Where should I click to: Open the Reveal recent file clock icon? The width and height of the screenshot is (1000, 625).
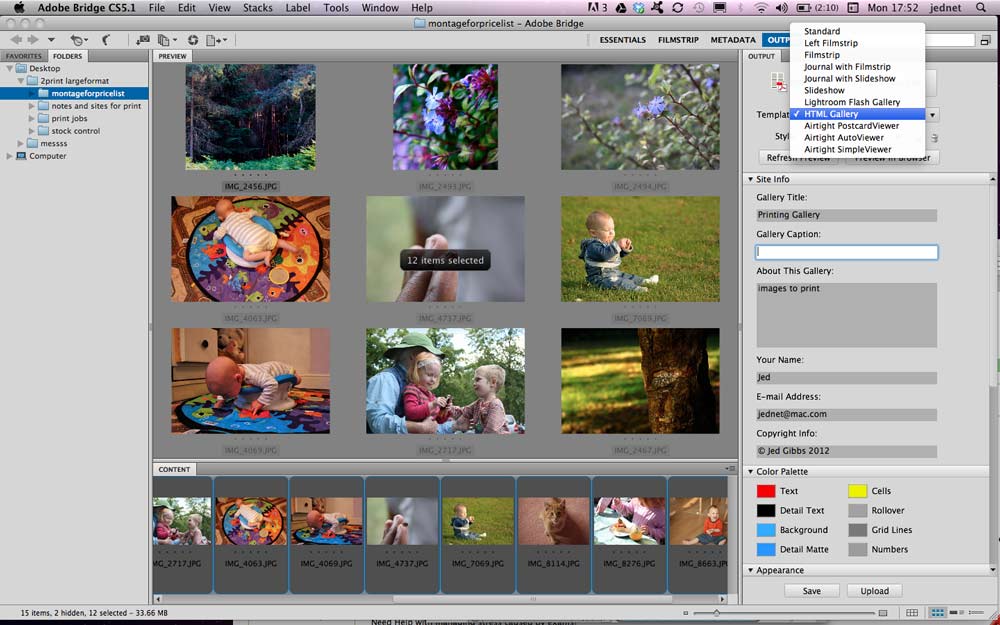pos(79,40)
